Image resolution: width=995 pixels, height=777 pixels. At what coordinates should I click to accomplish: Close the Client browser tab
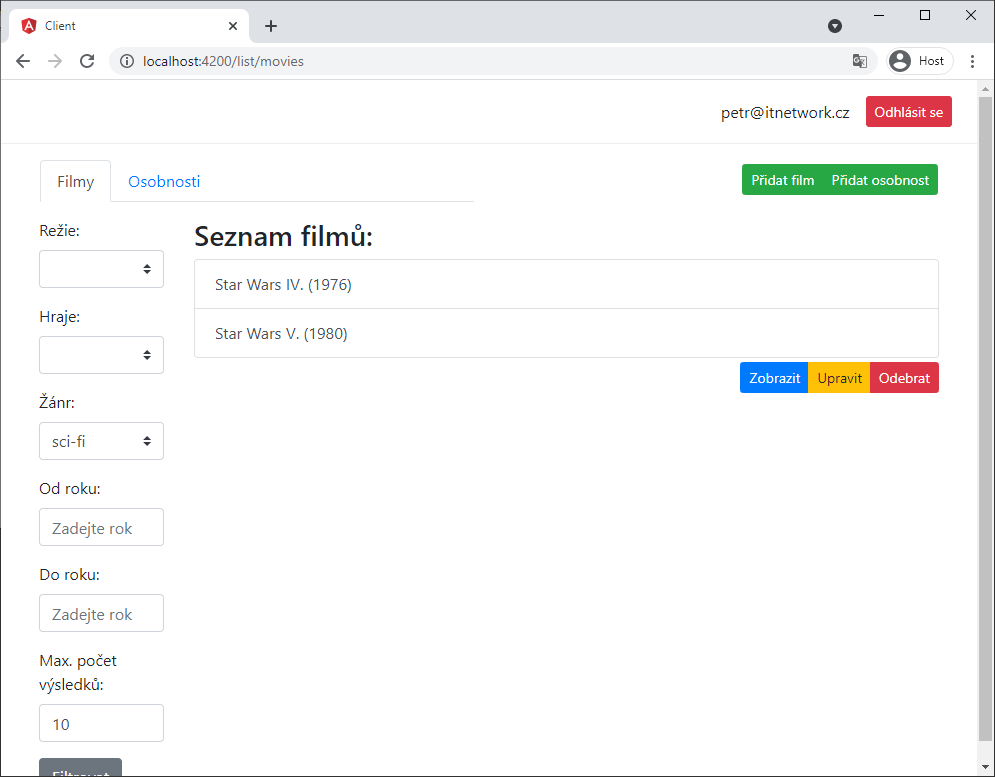(233, 26)
